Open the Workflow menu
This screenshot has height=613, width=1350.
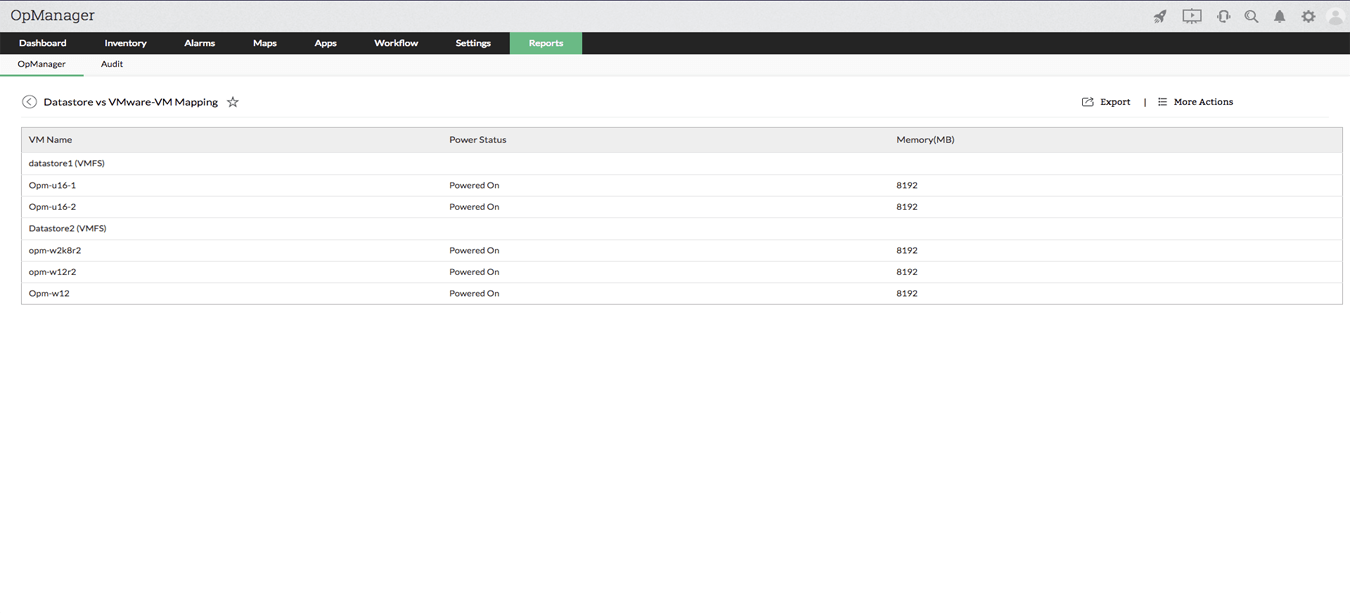click(x=396, y=43)
